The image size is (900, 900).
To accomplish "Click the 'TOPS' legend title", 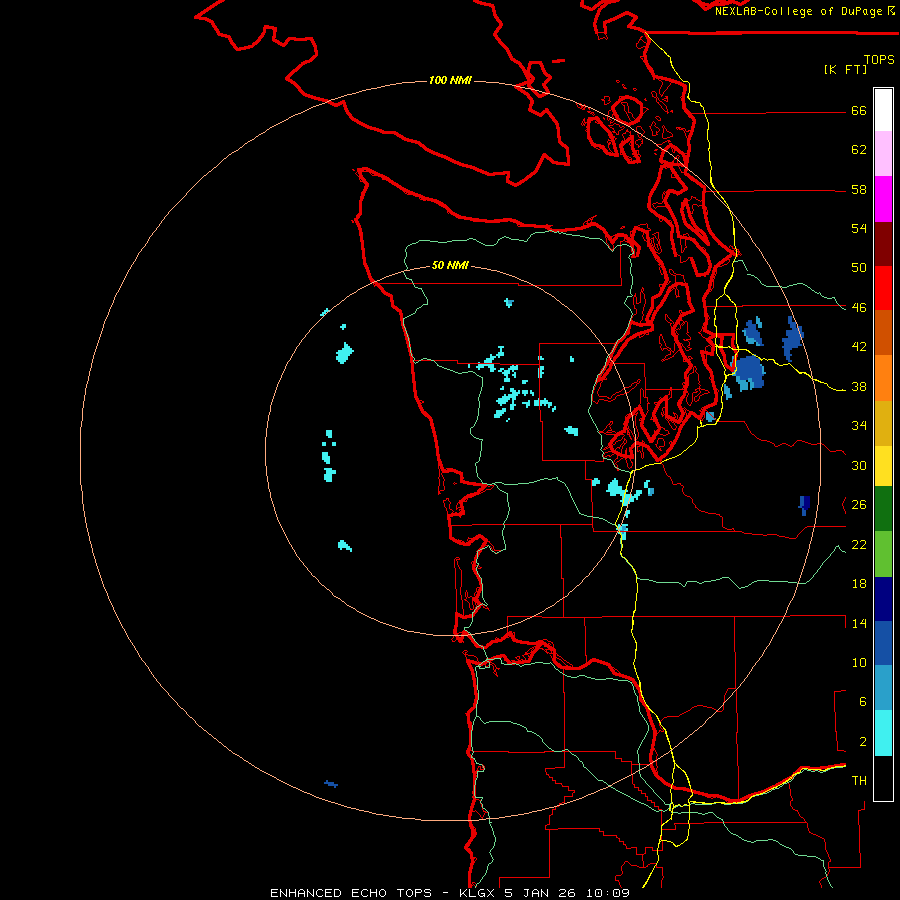I will (x=879, y=59).
